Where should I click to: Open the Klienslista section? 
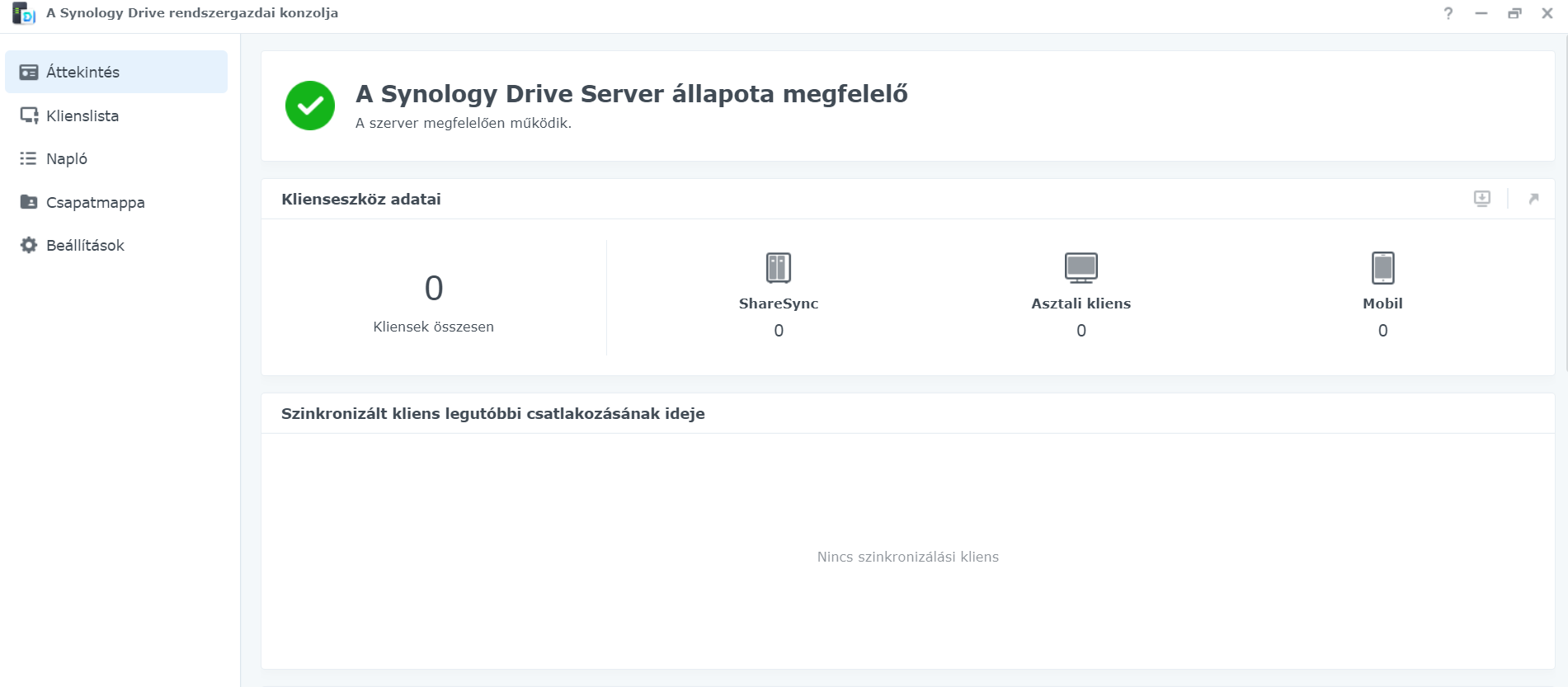pyautogui.click(x=116, y=115)
